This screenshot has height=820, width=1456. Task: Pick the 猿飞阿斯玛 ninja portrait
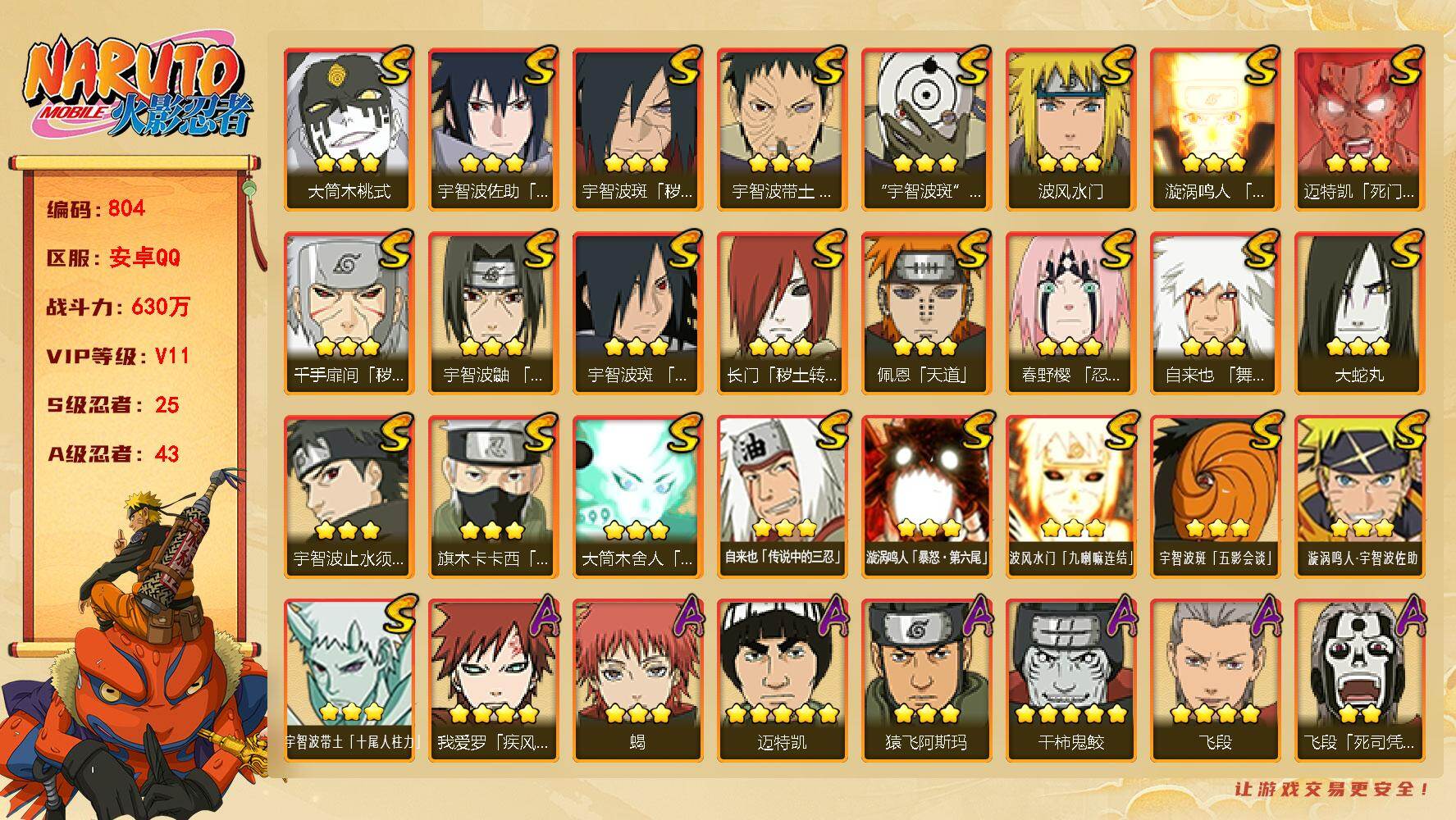point(926,681)
